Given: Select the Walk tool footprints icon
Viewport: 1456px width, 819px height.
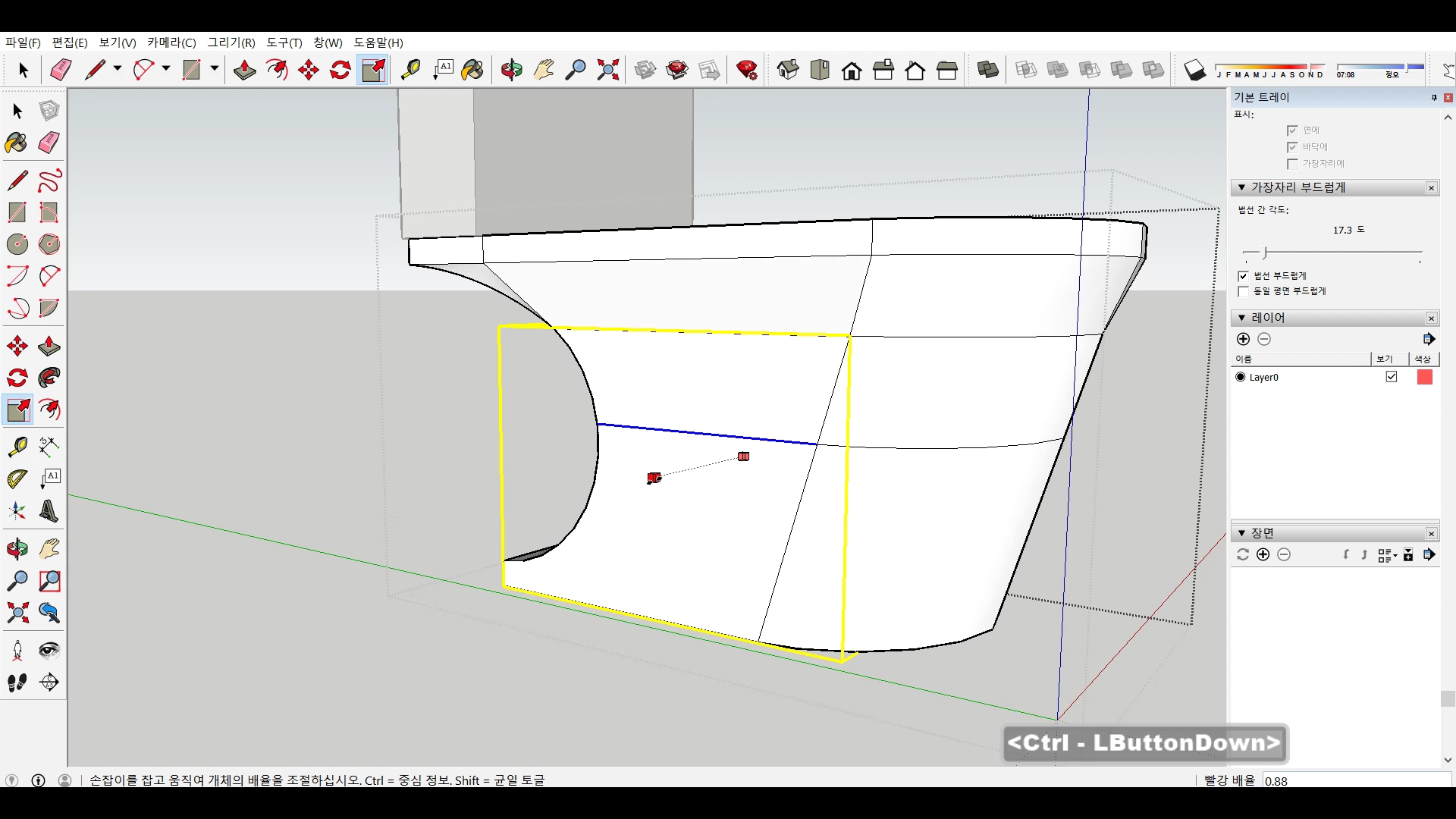Looking at the screenshot, I should (x=17, y=682).
